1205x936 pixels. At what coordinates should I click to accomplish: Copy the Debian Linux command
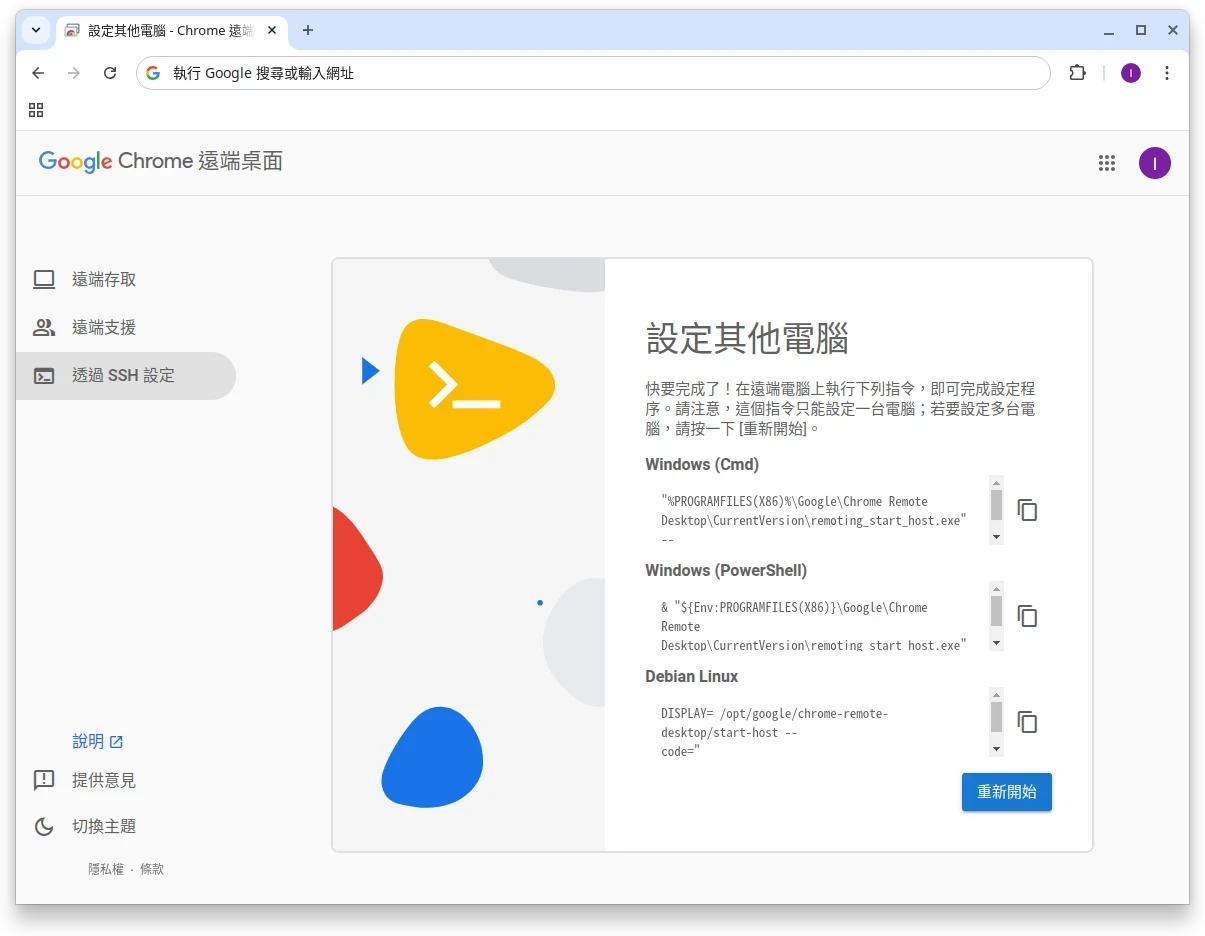click(1027, 722)
